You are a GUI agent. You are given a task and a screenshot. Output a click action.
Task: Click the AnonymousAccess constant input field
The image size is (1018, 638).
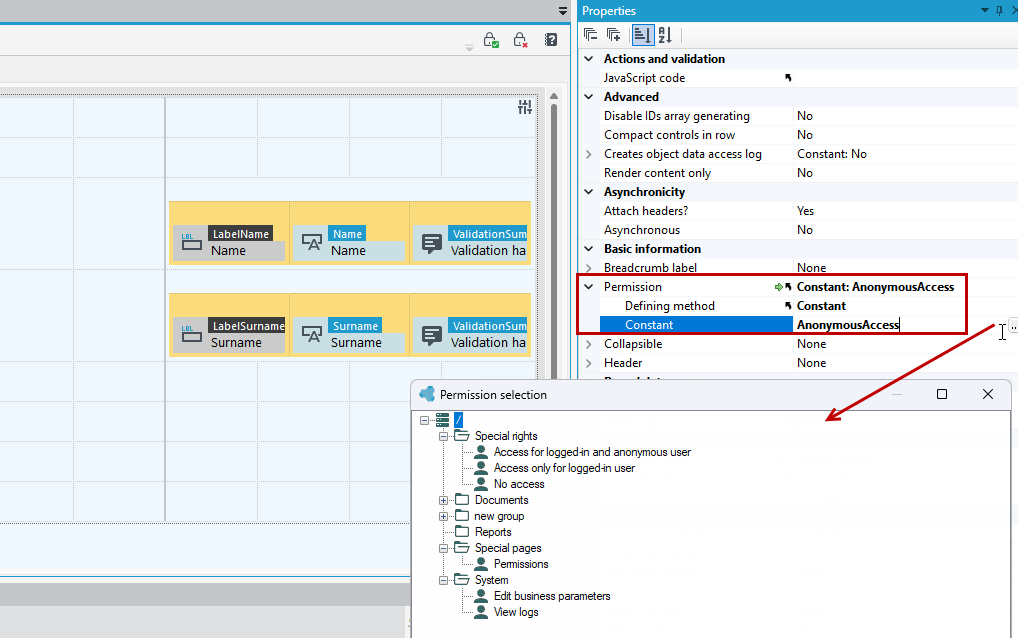901,325
